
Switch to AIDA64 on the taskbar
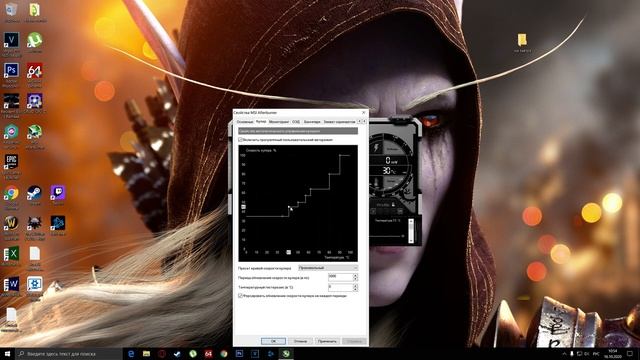pos(208,354)
